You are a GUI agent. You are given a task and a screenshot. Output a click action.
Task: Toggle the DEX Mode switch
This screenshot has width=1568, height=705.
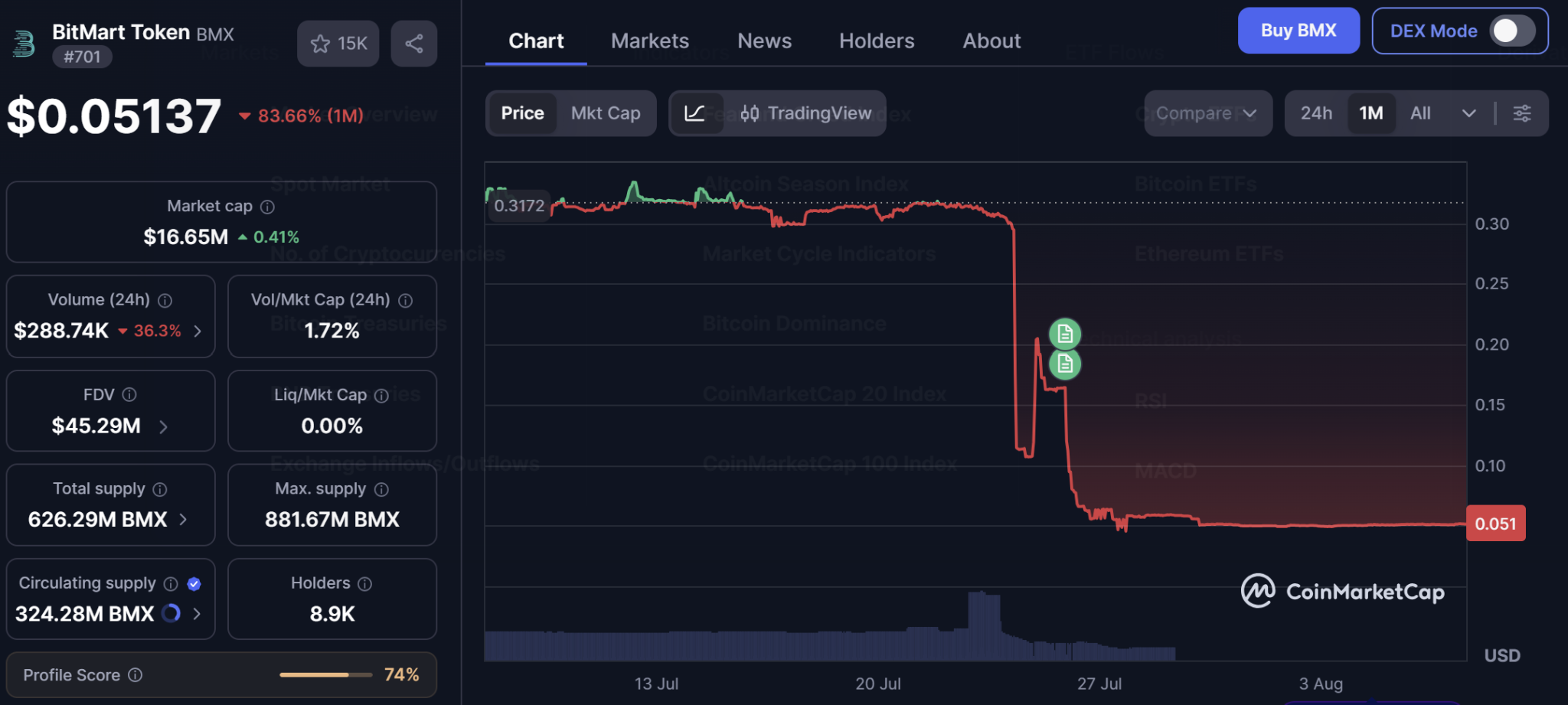[1512, 31]
